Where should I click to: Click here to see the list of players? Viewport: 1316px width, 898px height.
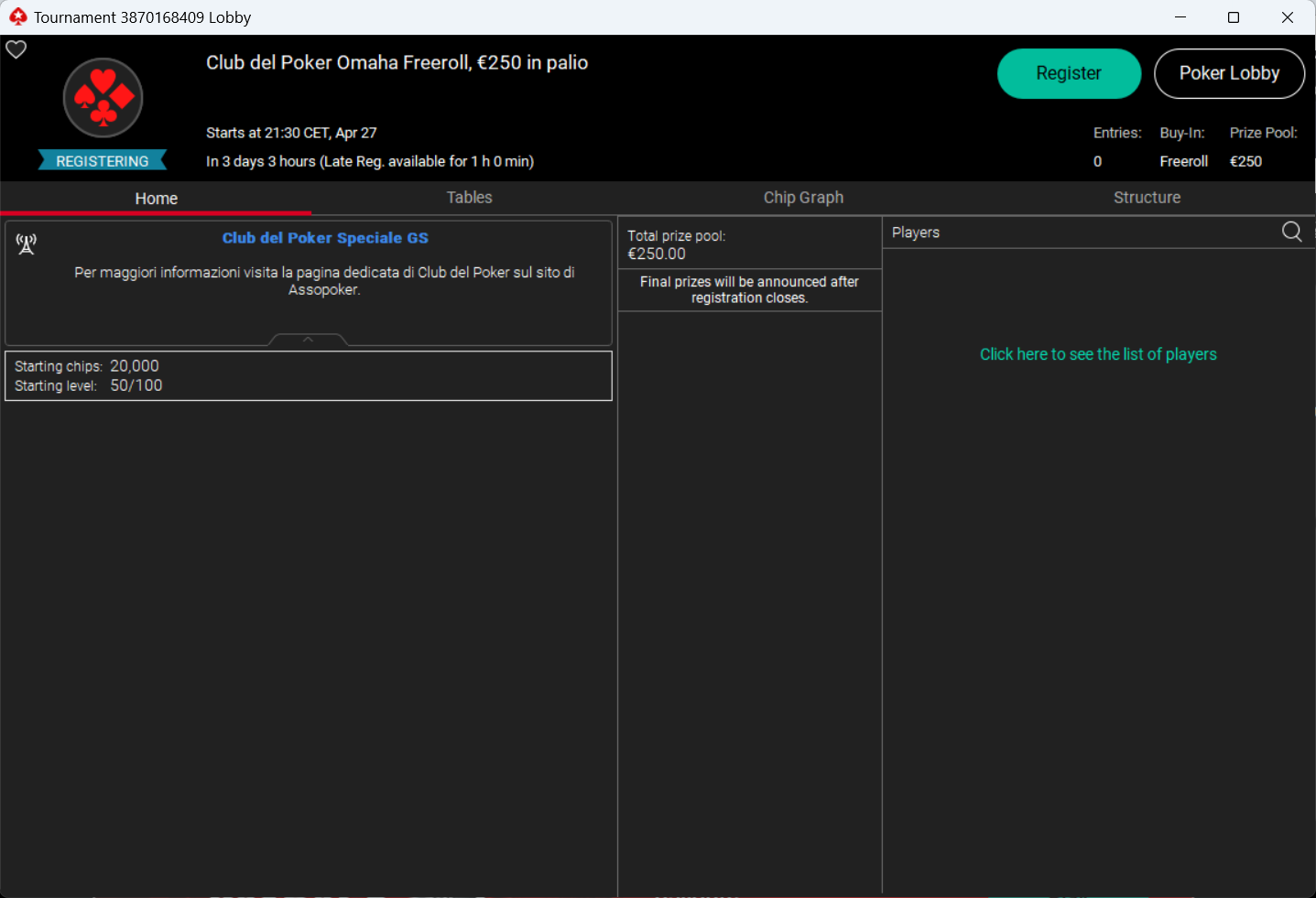coord(1098,354)
